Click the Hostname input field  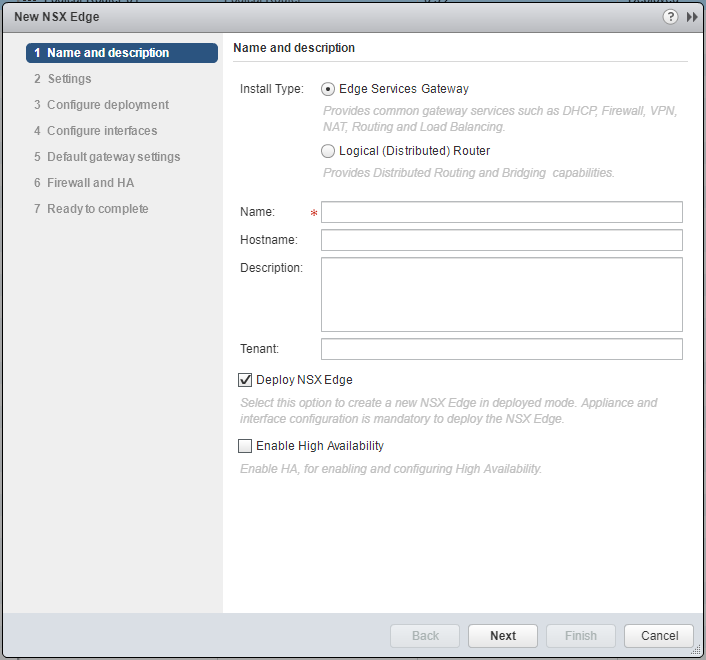(x=501, y=240)
